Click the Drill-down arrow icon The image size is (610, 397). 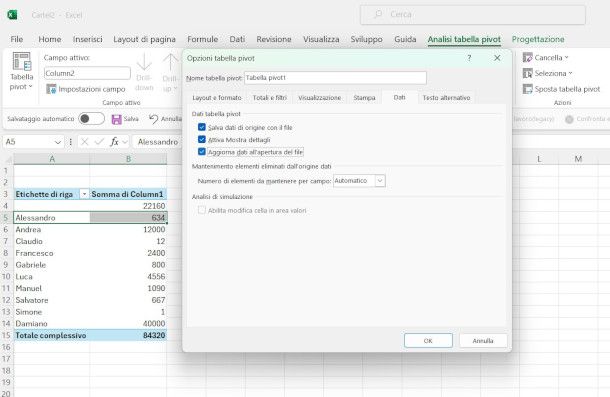point(144,62)
